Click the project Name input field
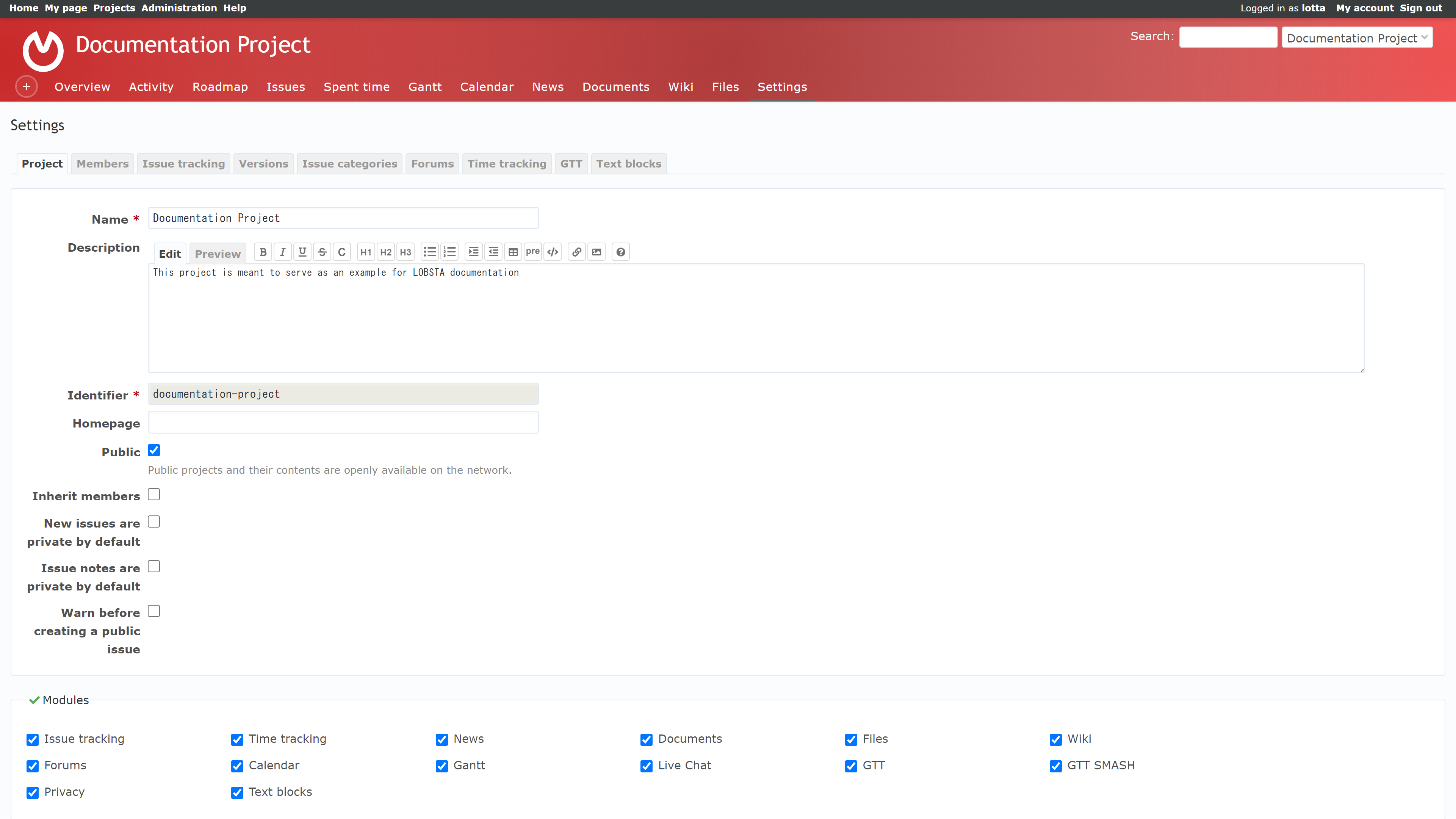The image size is (1456, 819). pyautogui.click(x=343, y=218)
